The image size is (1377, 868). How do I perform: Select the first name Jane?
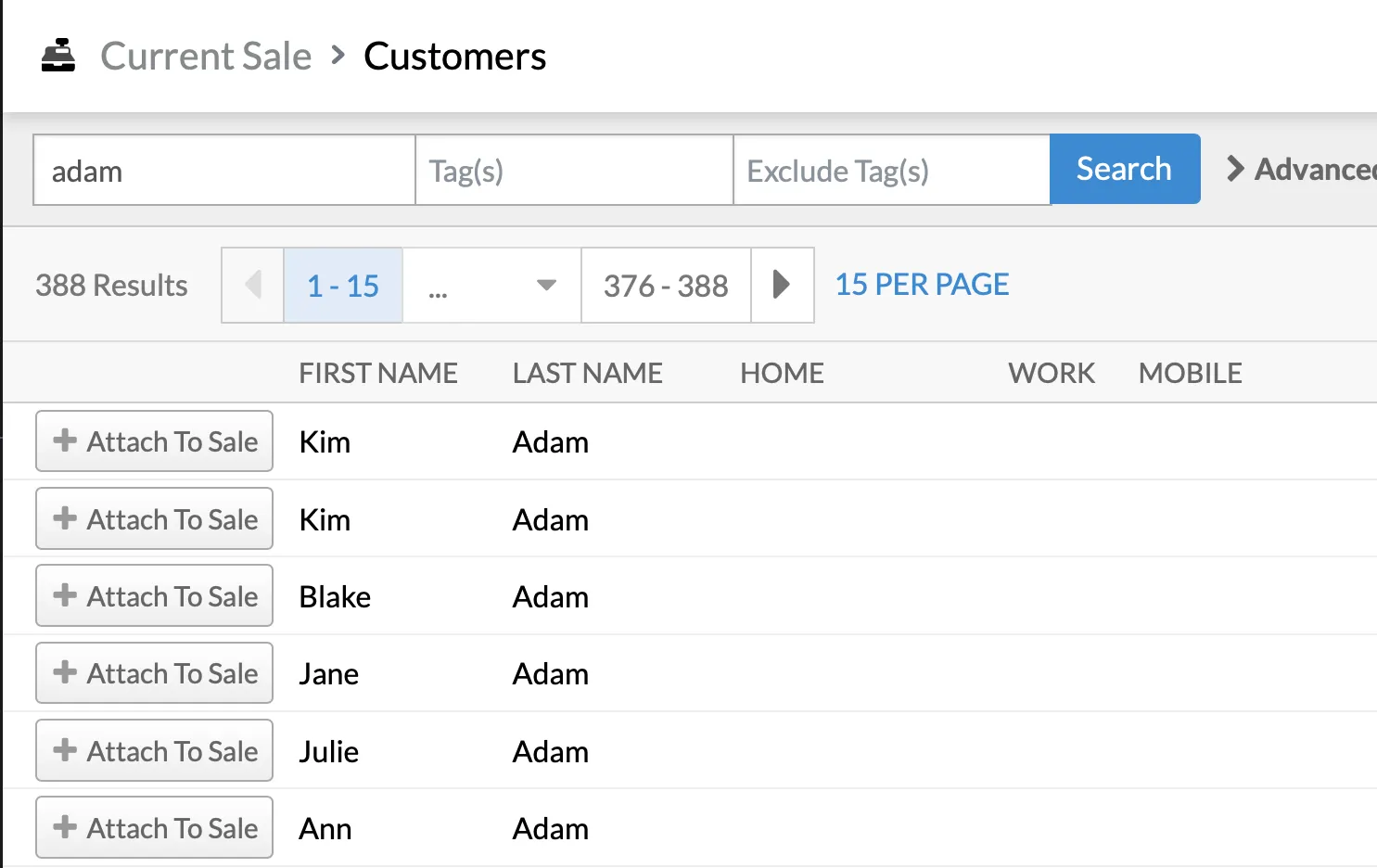pyautogui.click(x=328, y=673)
